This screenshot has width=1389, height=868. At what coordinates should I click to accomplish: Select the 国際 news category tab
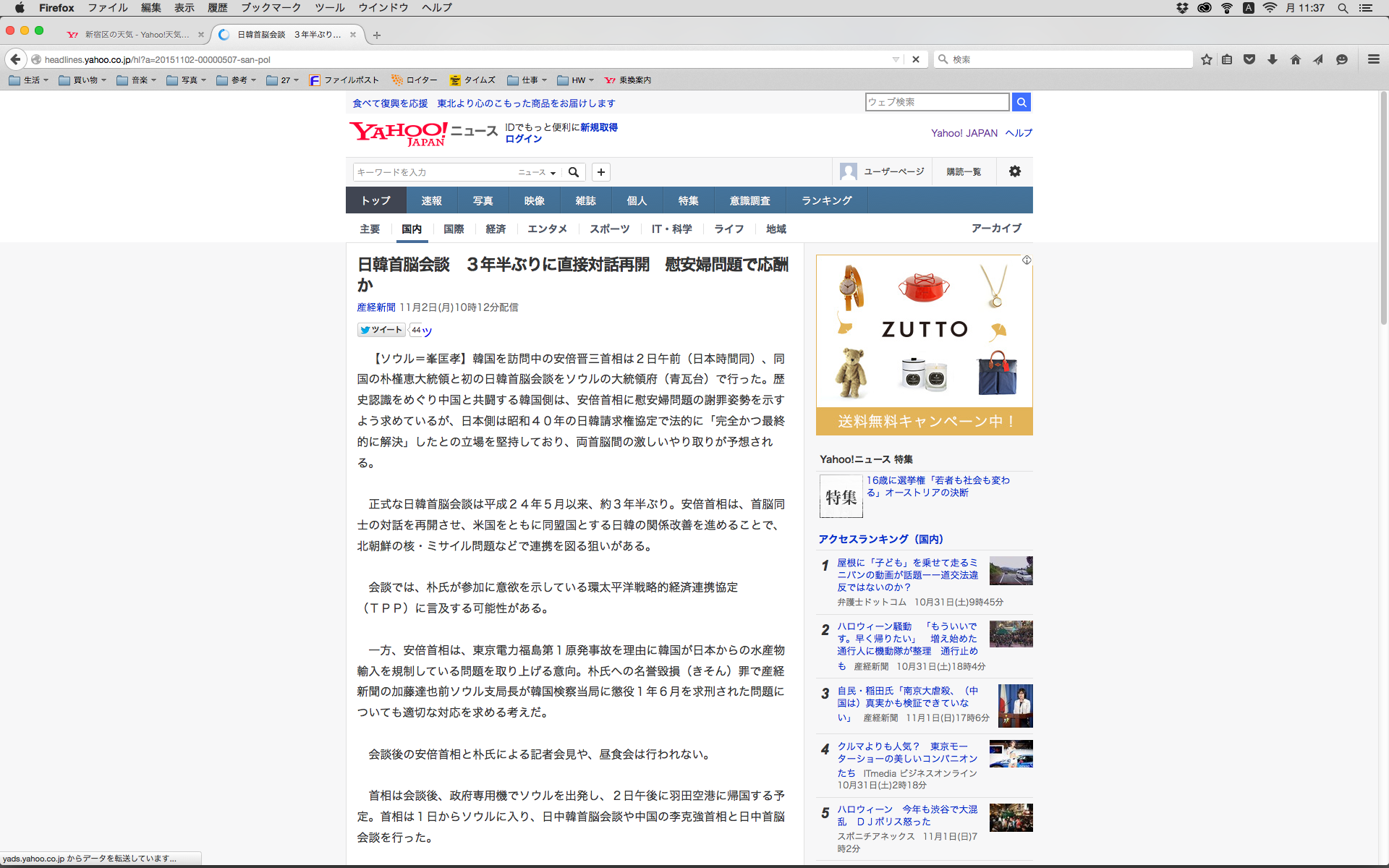[454, 229]
